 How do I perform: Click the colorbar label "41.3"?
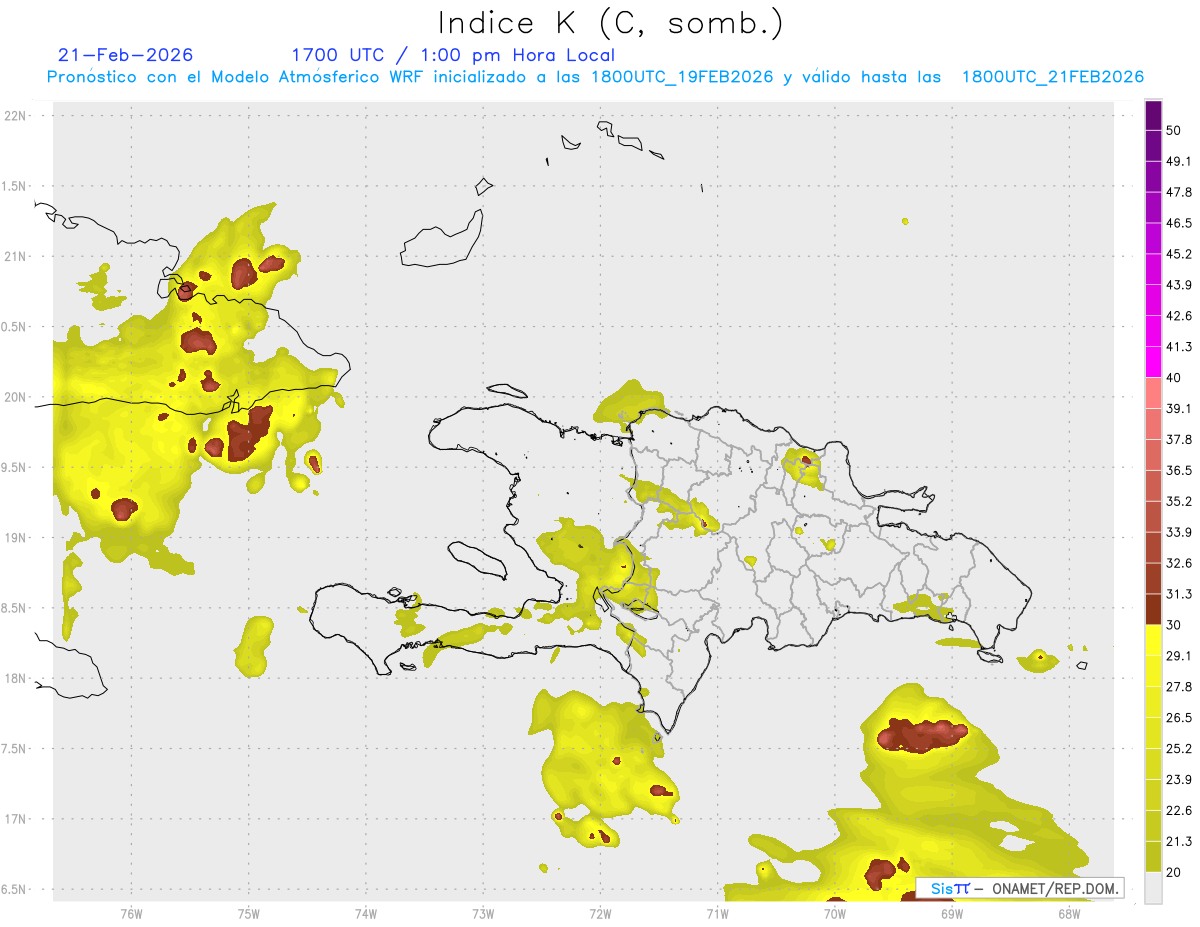tap(1179, 347)
